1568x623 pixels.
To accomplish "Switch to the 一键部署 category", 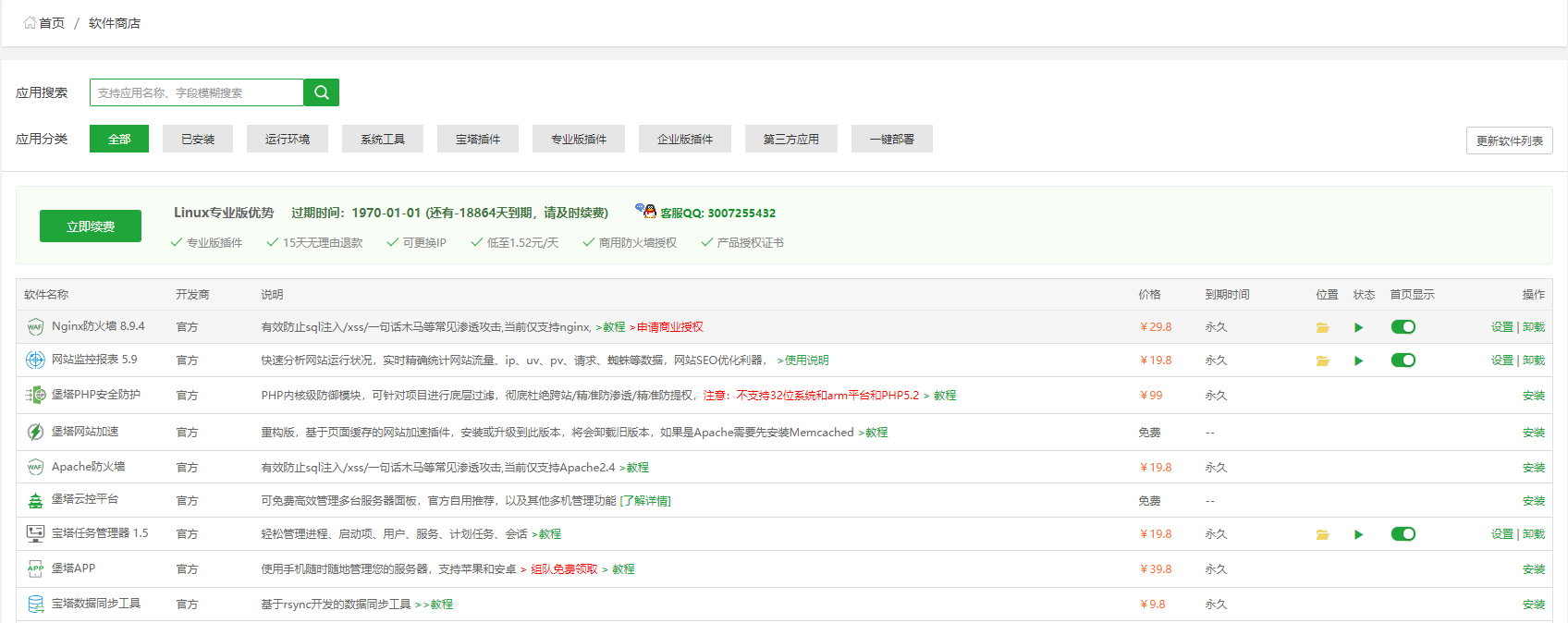I will [892, 139].
